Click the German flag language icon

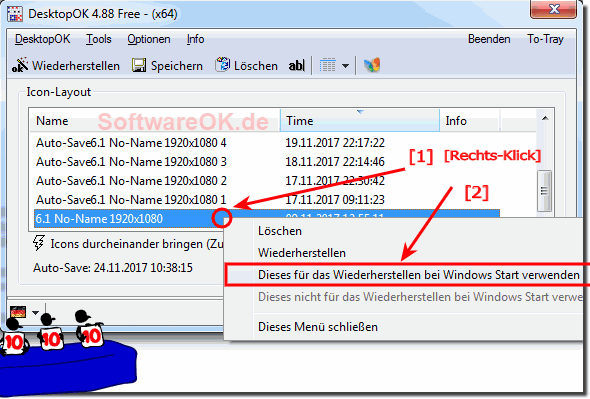coord(18,312)
